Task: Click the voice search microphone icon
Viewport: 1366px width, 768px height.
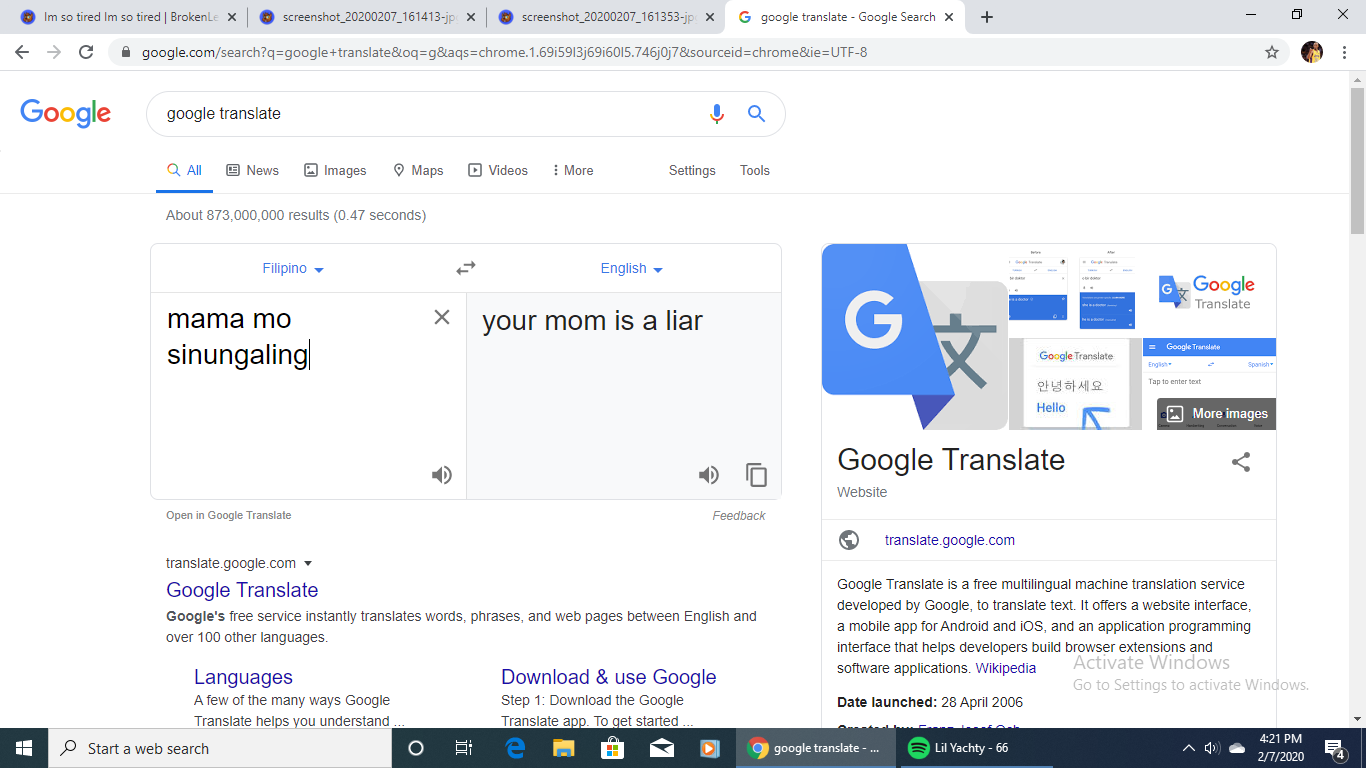Action: tap(716, 114)
